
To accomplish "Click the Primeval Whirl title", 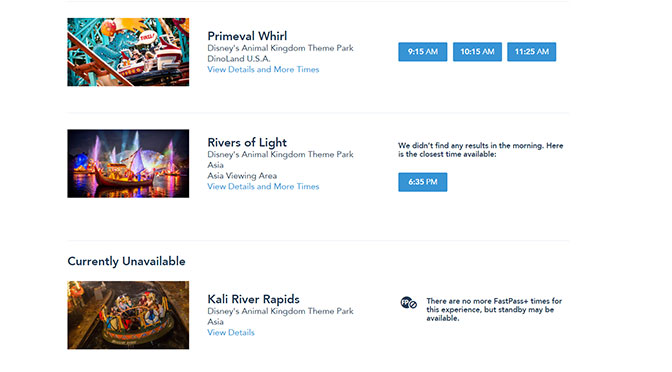I will pos(247,36).
